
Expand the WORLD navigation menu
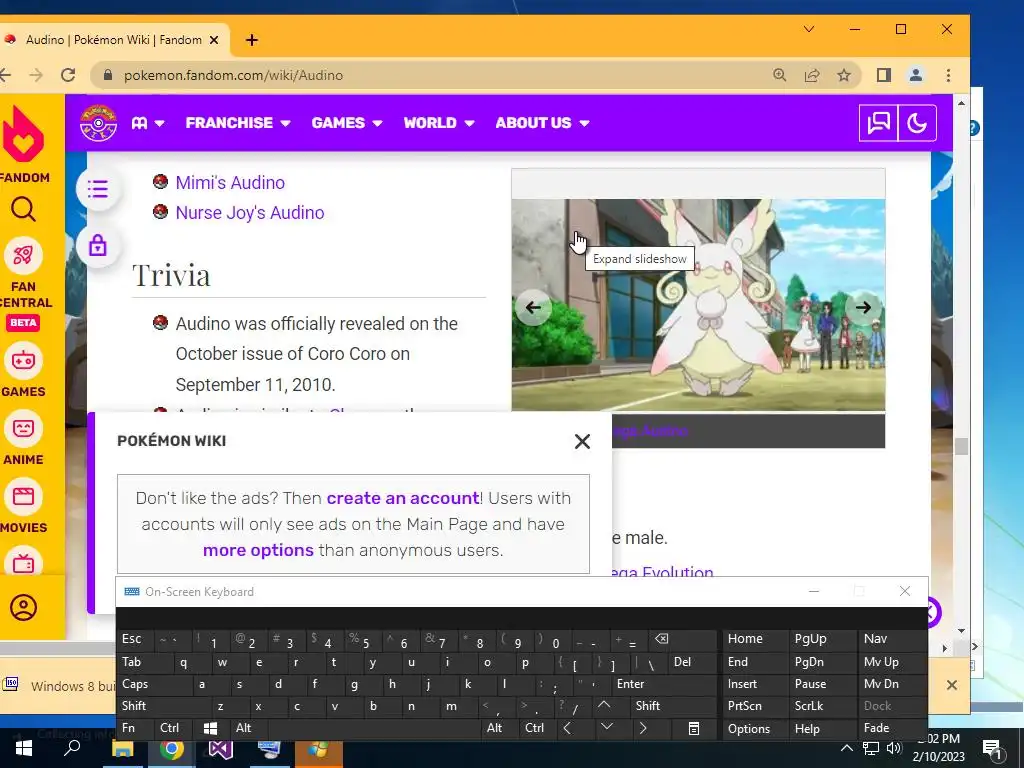click(439, 123)
